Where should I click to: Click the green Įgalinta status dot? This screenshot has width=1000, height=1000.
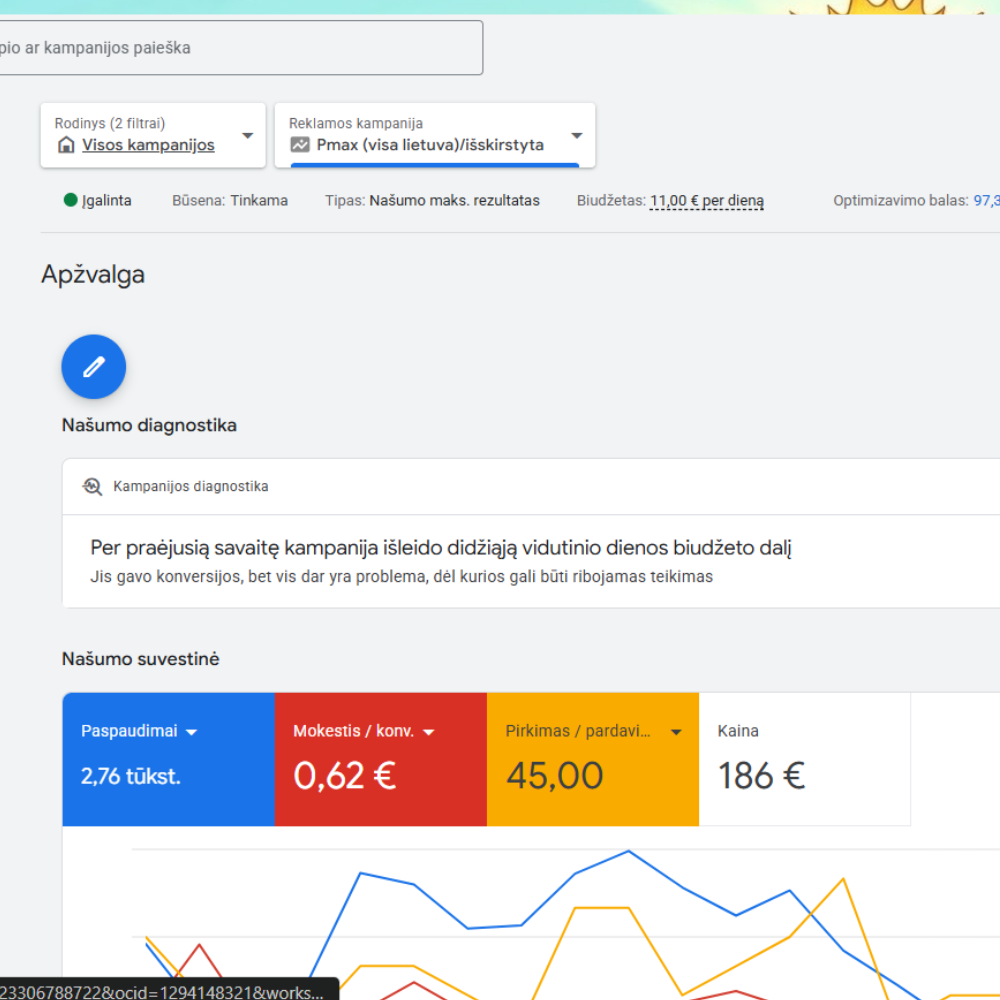[x=71, y=200]
